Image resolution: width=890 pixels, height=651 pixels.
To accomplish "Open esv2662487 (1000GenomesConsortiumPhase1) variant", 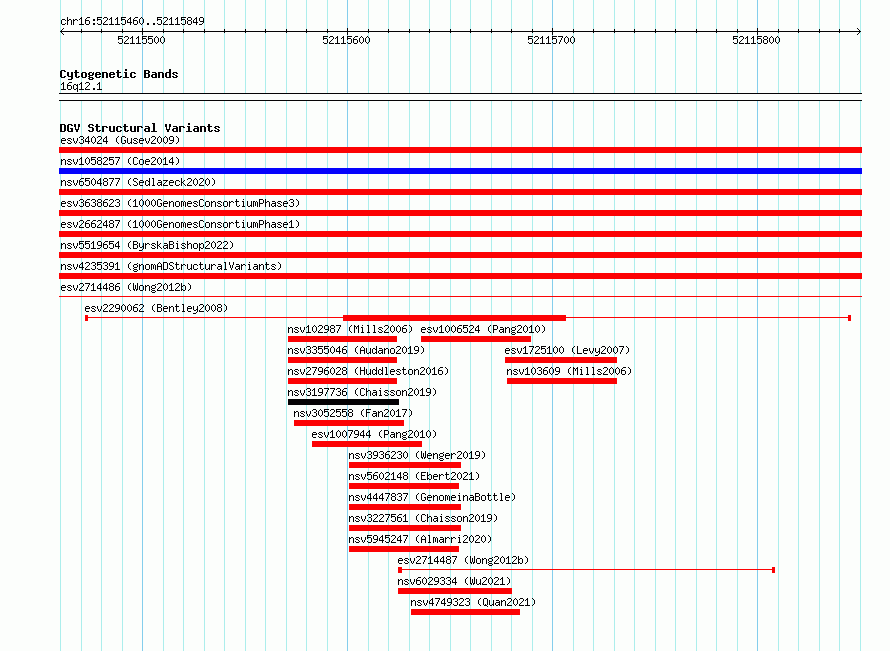I will pyautogui.click(x=180, y=224).
